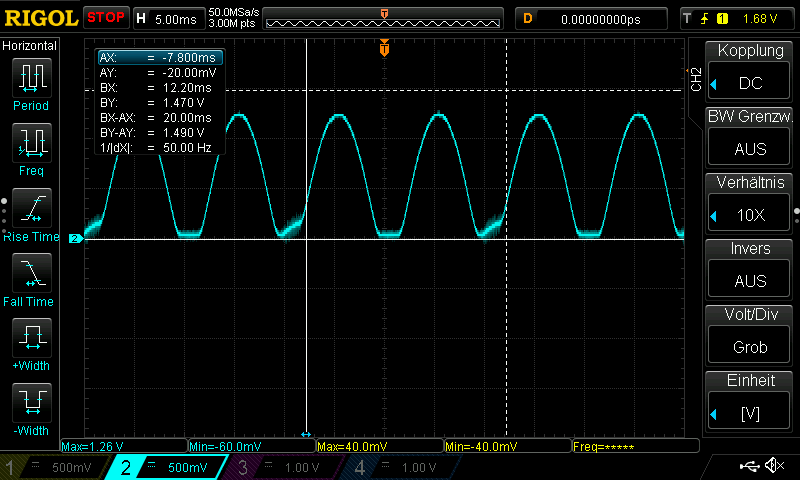Click the trigger source channel 1 badge
Screen dimensions: 800x480
722,19
